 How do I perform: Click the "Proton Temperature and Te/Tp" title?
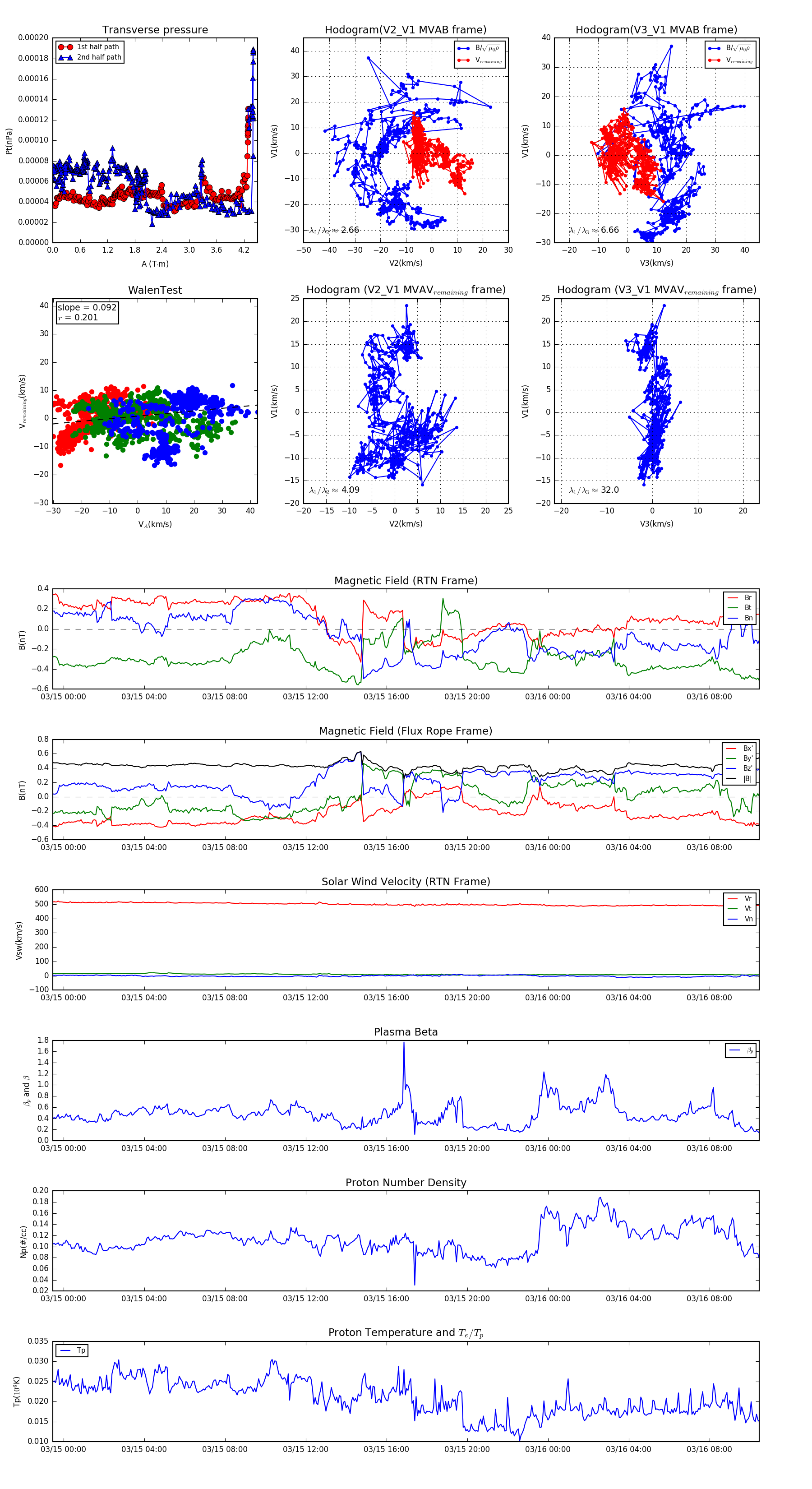(406, 1333)
